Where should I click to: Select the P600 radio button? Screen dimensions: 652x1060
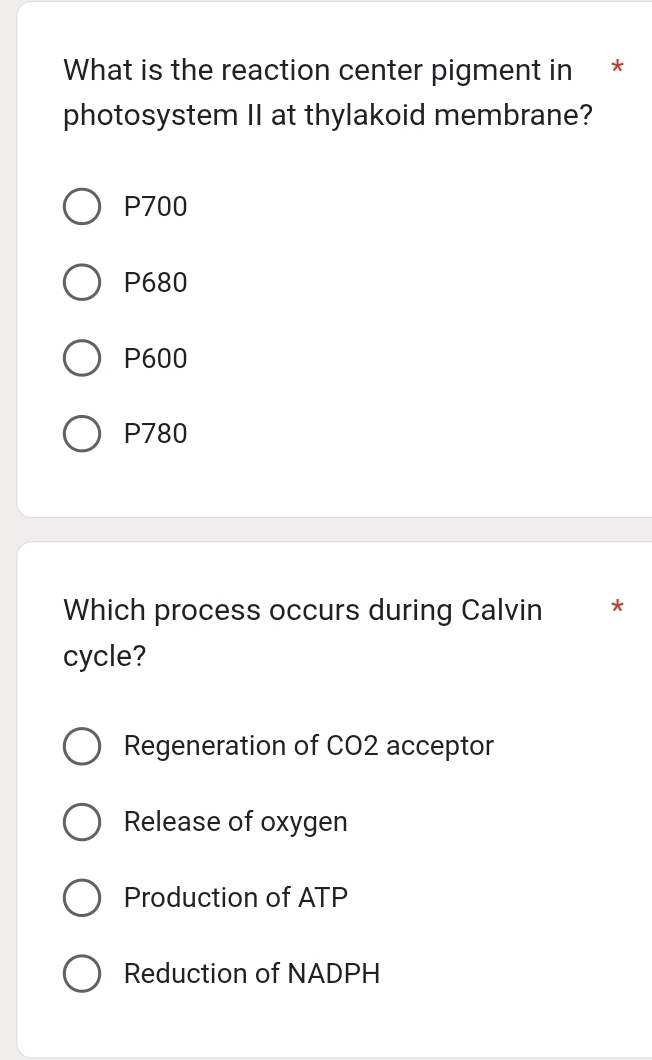[81, 357]
